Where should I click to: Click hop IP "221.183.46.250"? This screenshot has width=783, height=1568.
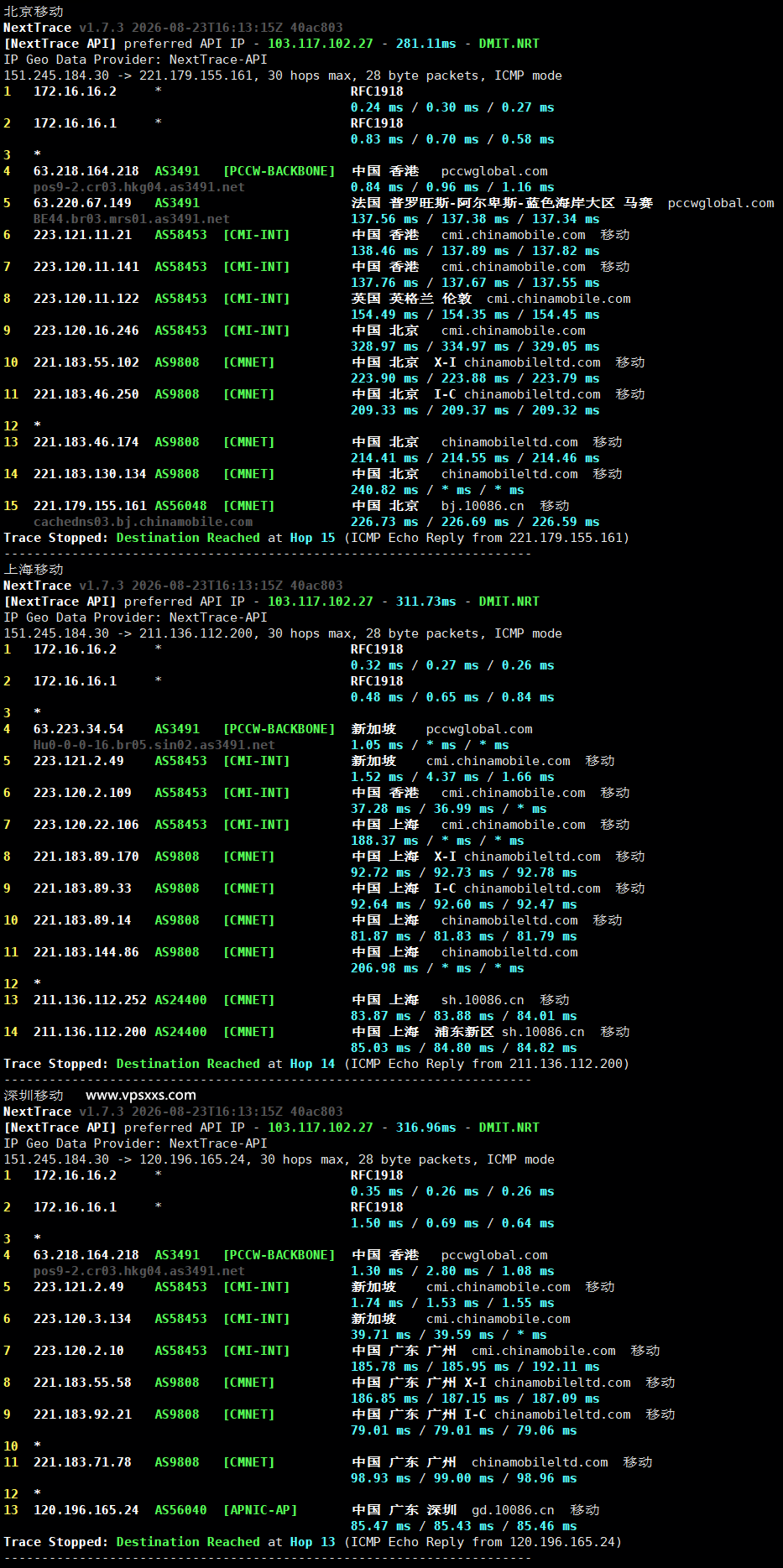pos(86,394)
